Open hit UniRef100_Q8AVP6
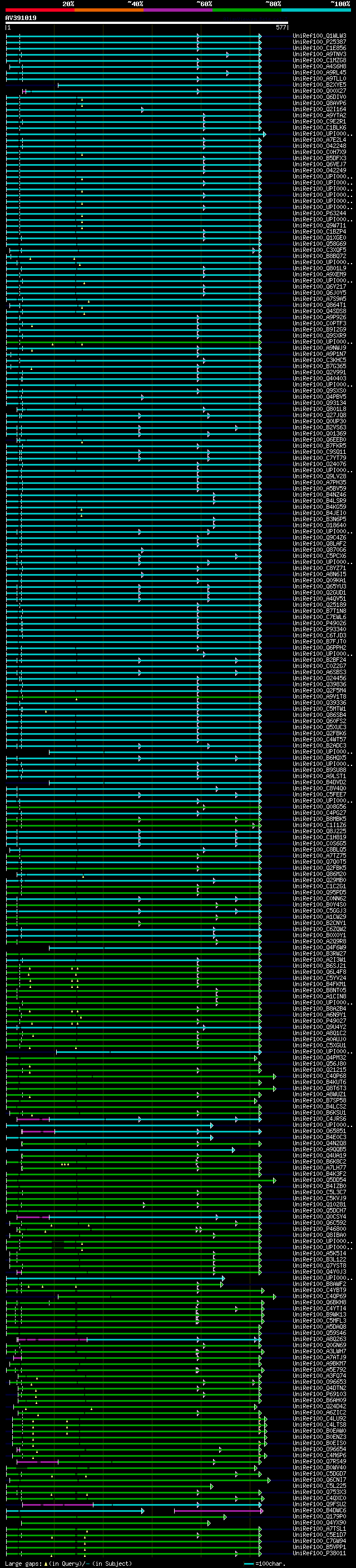Image resolution: width=356 pixels, height=1568 pixels. (x=319, y=103)
